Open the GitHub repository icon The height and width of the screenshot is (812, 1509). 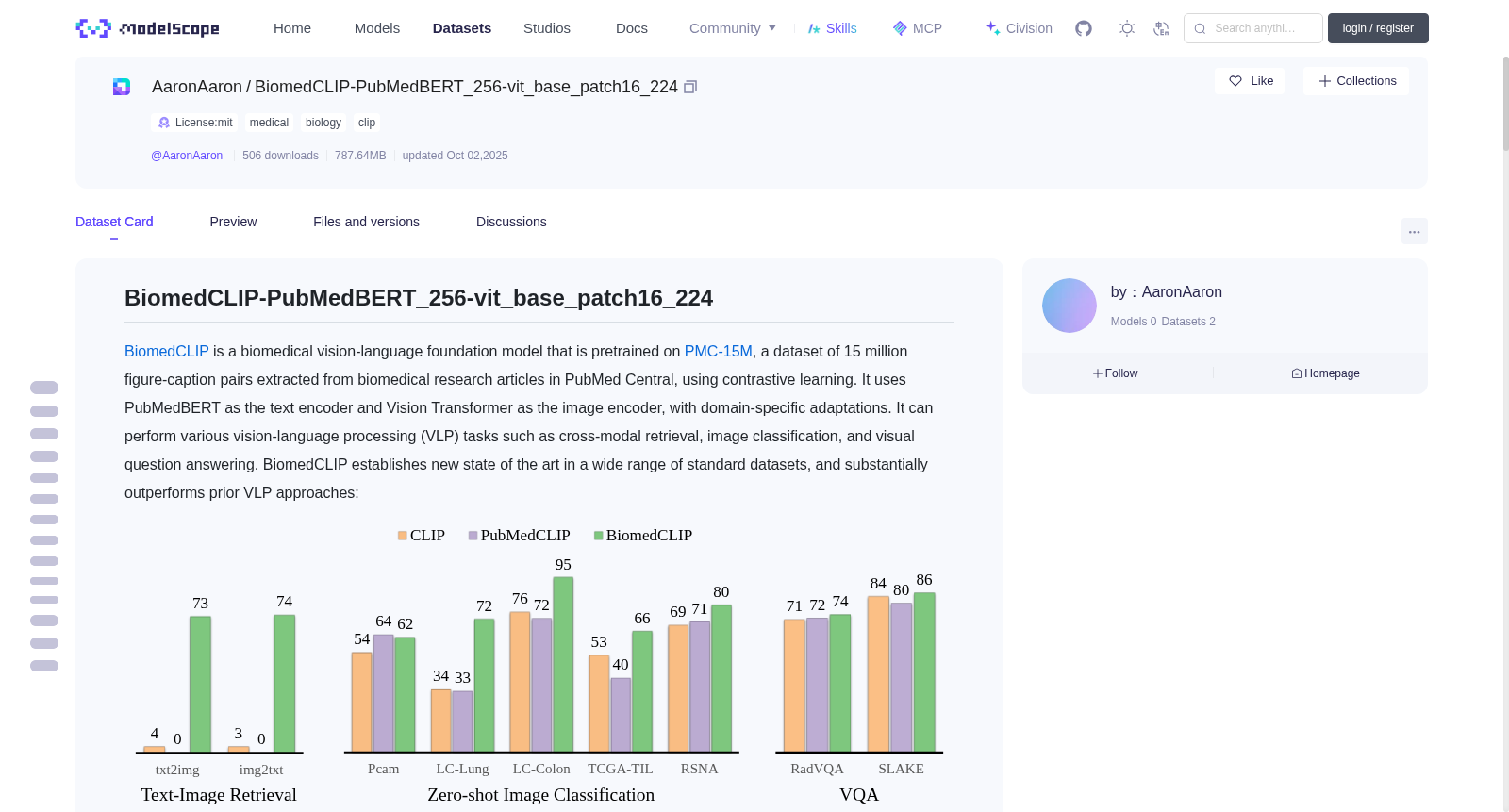pyautogui.click(x=1084, y=28)
